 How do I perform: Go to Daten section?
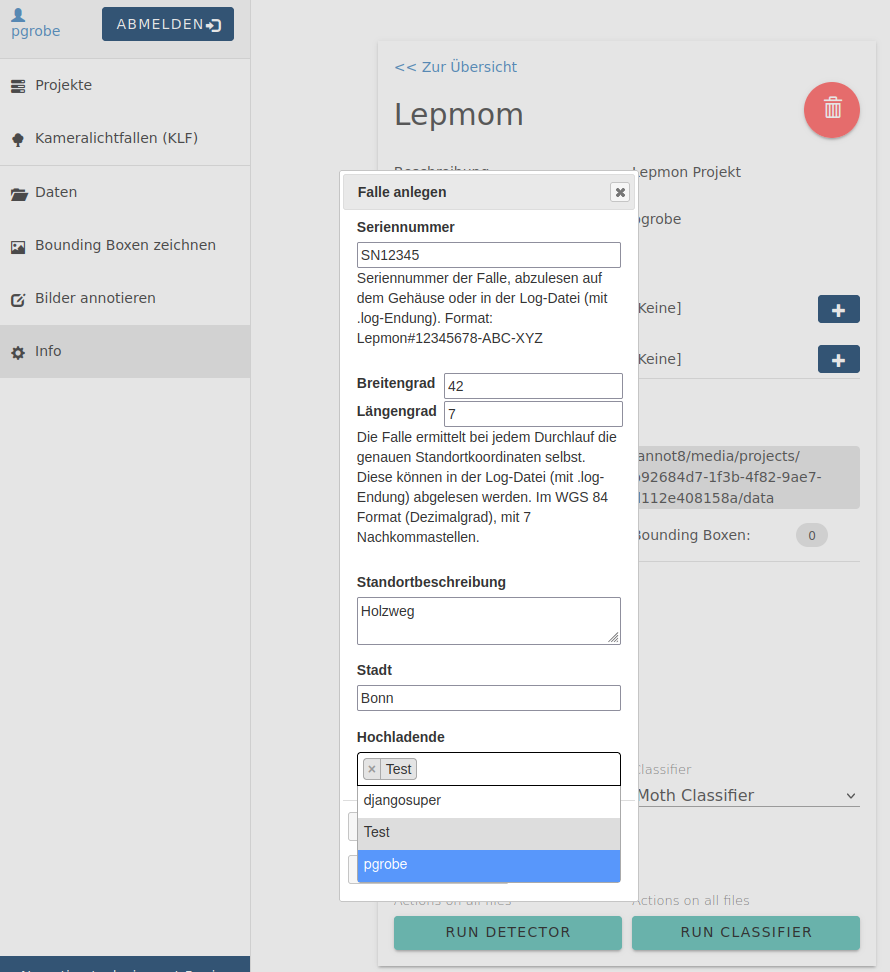coord(56,192)
